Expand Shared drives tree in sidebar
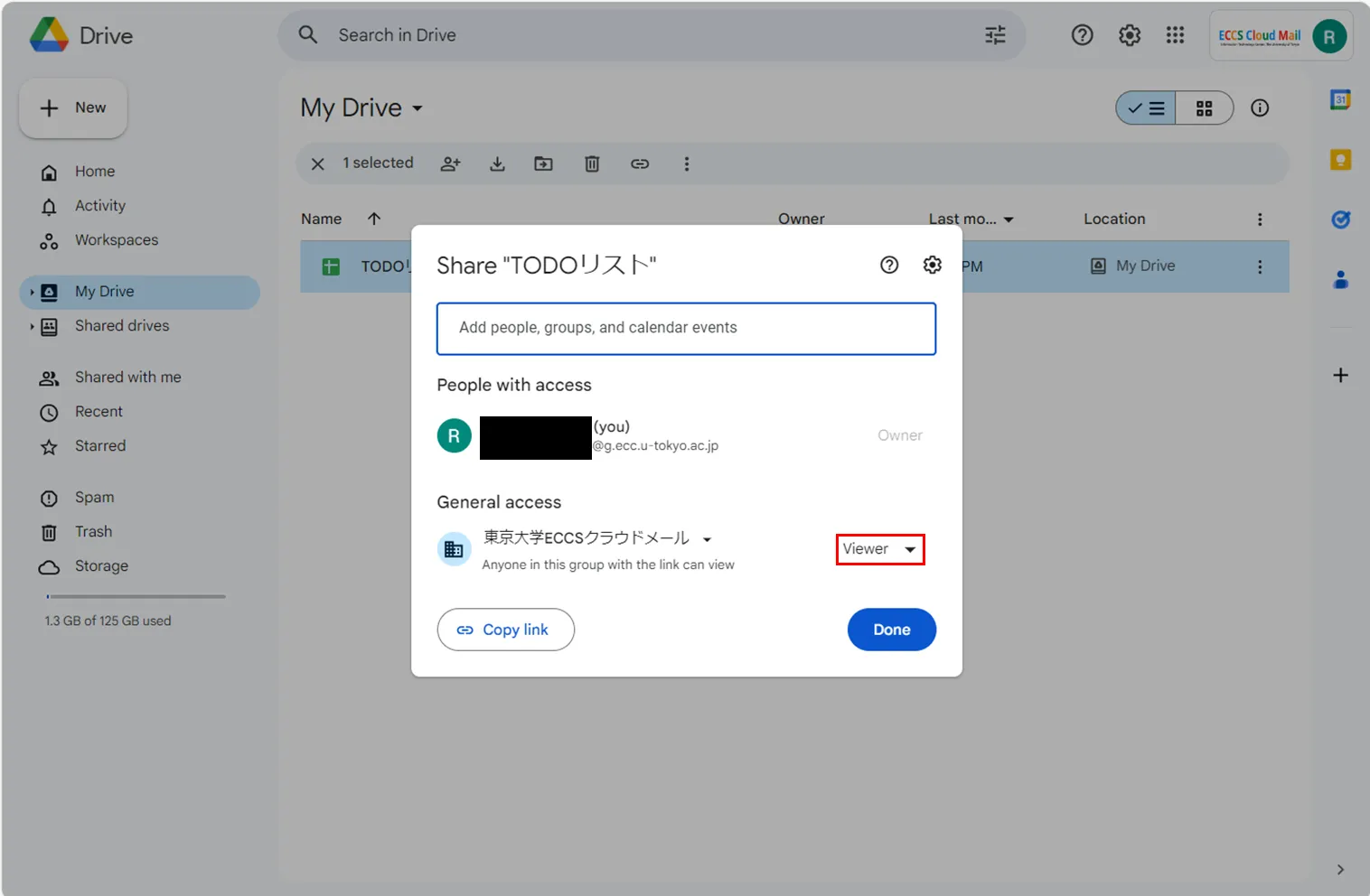The width and height of the screenshot is (1370, 896). (x=32, y=326)
